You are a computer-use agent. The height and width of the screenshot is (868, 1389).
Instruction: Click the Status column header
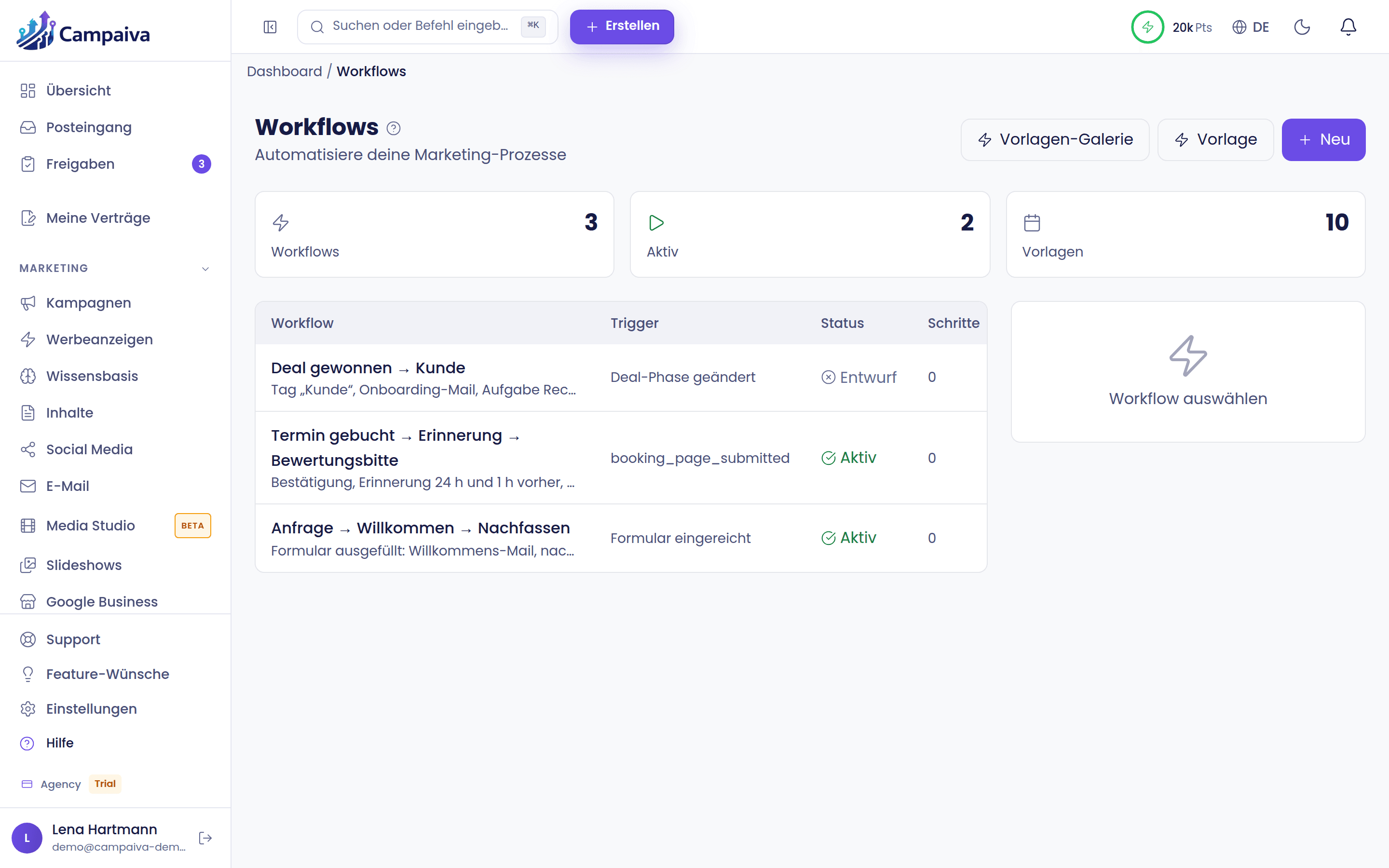[x=842, y=323]
